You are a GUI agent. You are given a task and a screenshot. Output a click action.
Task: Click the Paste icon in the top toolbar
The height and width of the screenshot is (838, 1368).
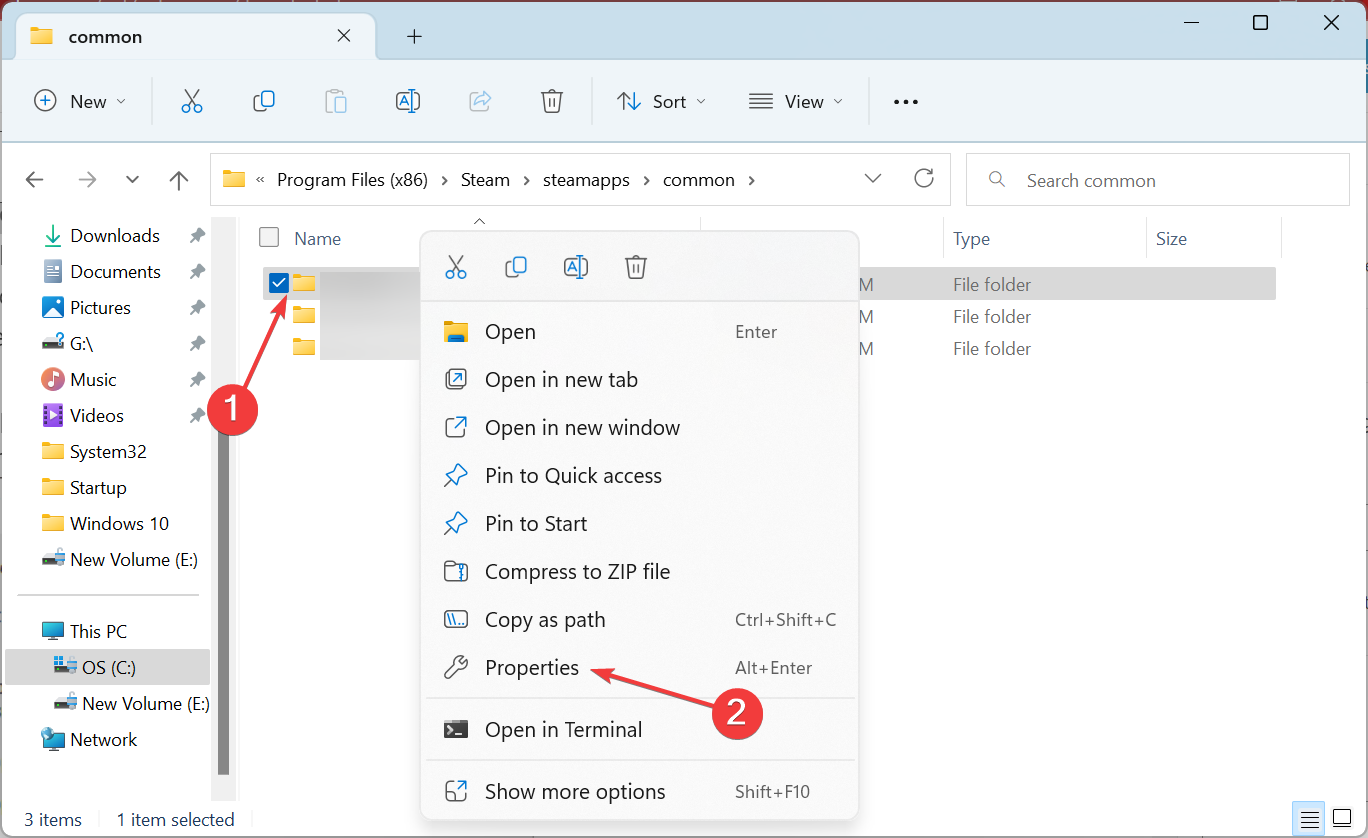click(x=336, y=101)
